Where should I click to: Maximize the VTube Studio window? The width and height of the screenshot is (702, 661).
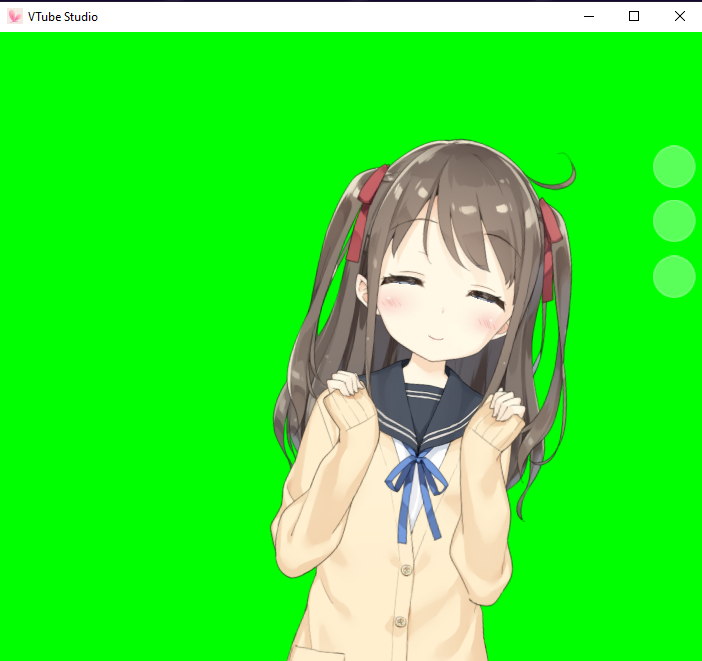[x=634, y=17]
